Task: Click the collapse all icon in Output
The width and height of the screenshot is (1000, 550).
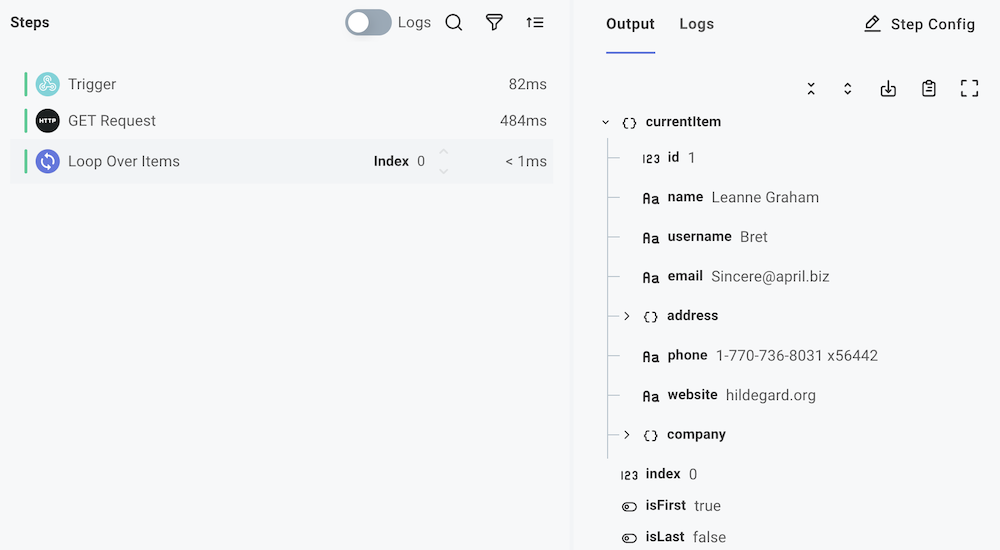Action: tap(811, 89)
